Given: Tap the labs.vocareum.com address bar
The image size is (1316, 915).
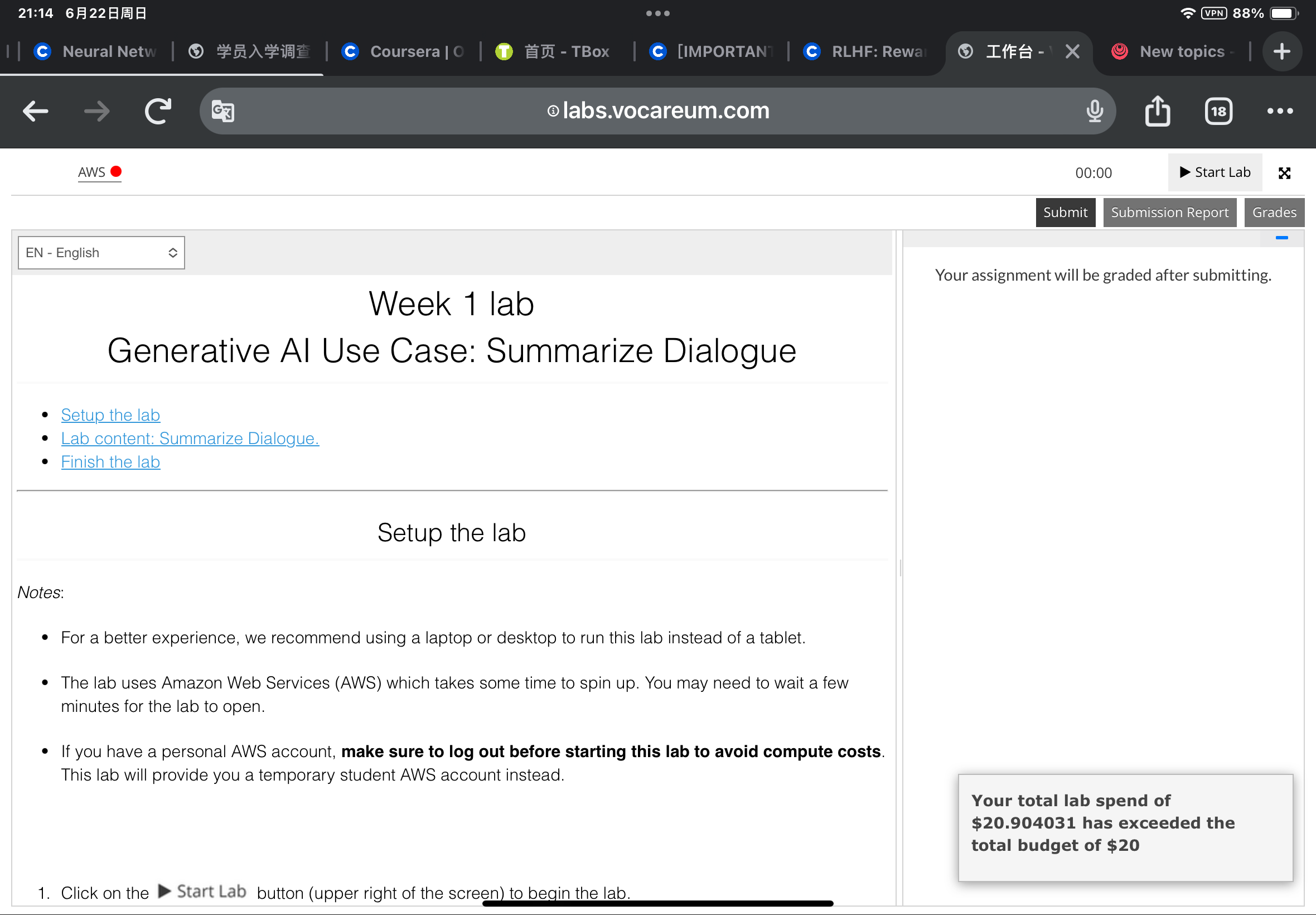Looking at the screenshot, I should click(657, 111).
